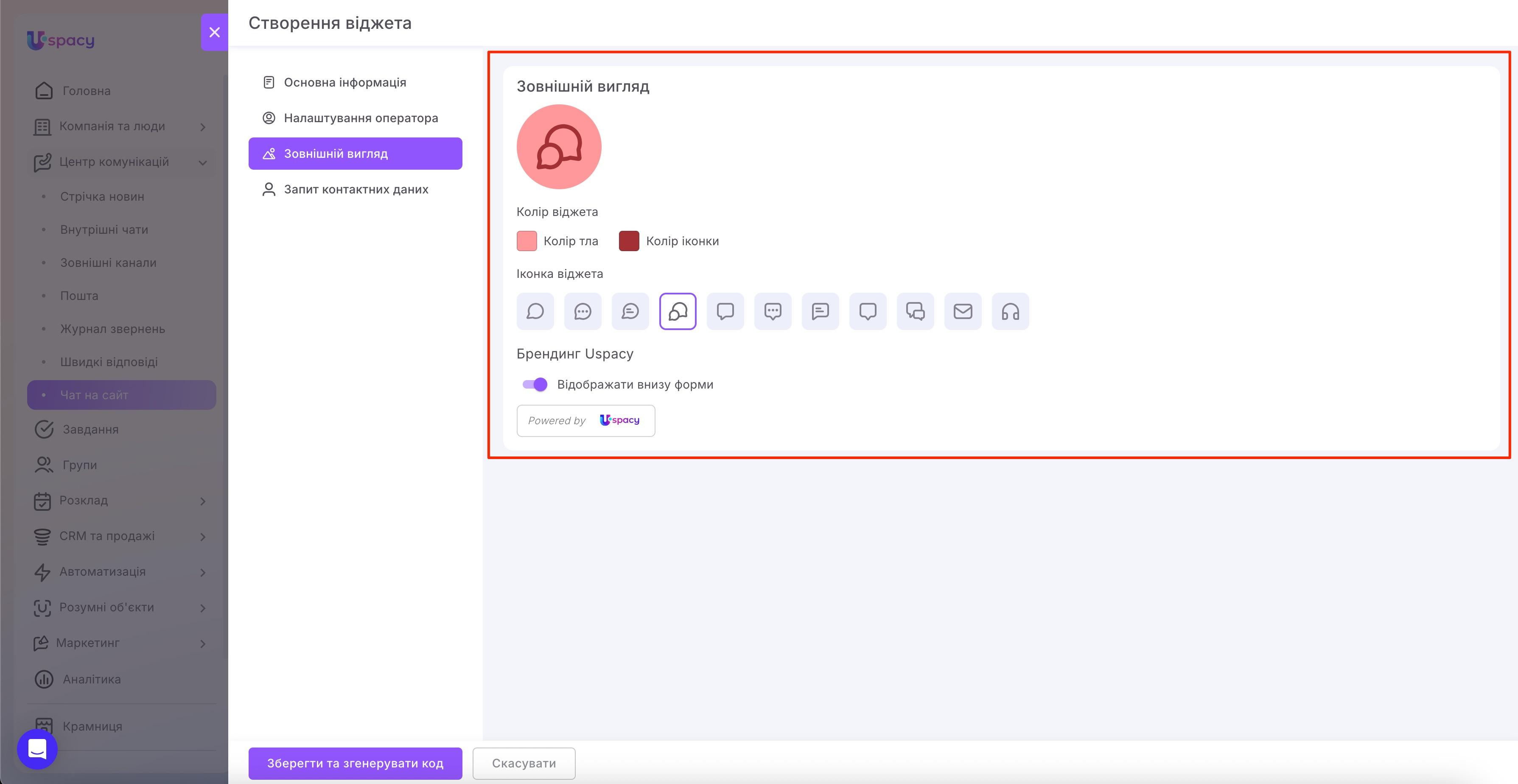The width and height of the screenshot is (1518, 784).
Task: Collapse Центр комунікацій menu
Action: point(121,162)
